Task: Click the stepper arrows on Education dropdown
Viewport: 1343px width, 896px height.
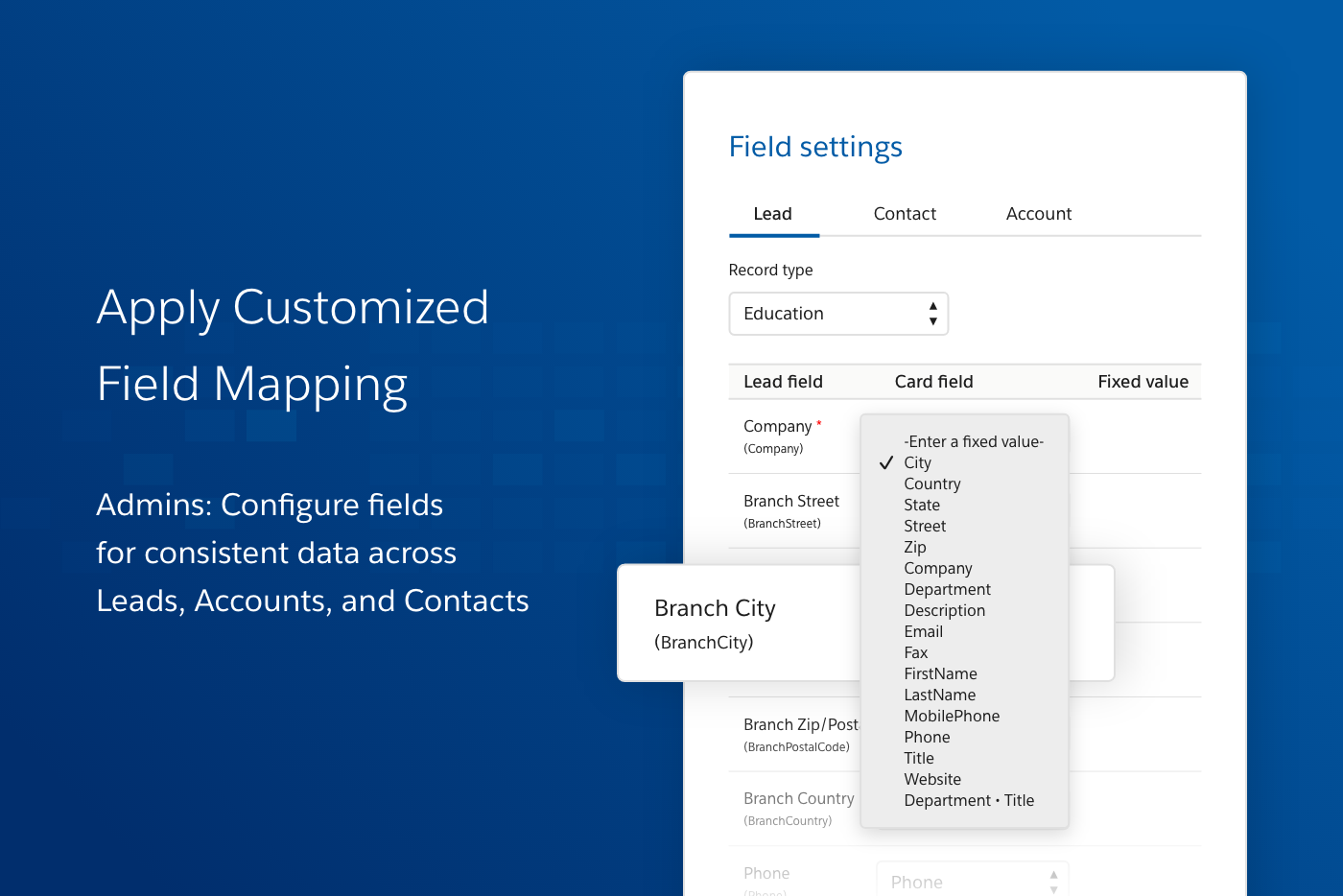Action: click(932, 313)
